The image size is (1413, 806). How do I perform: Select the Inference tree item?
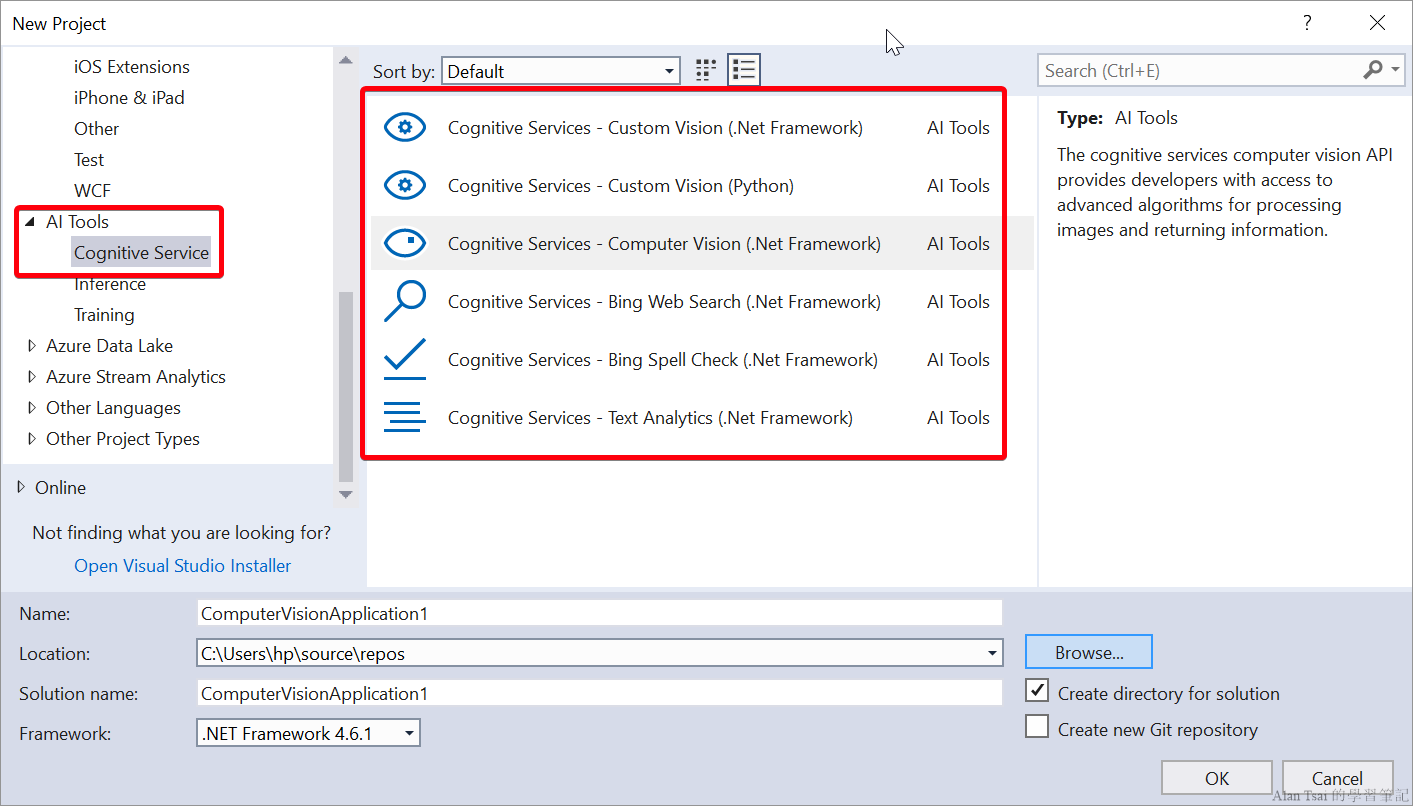tap(110, 284)
